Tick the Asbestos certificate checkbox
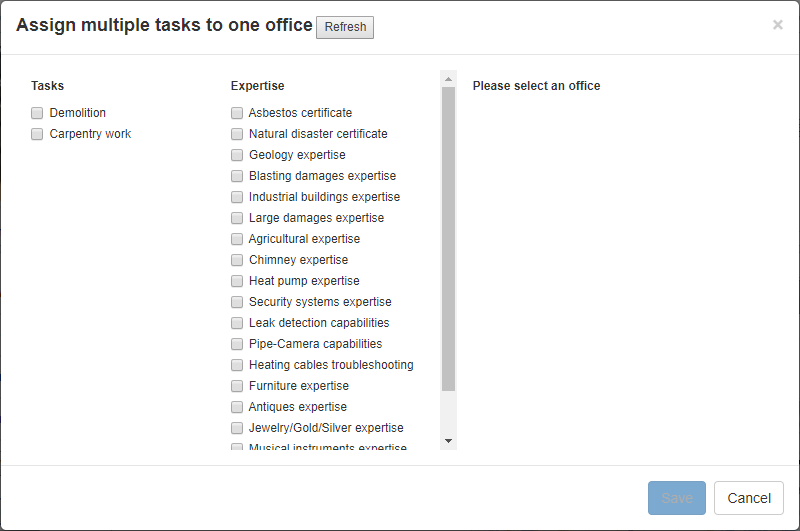 click(237, 113)
